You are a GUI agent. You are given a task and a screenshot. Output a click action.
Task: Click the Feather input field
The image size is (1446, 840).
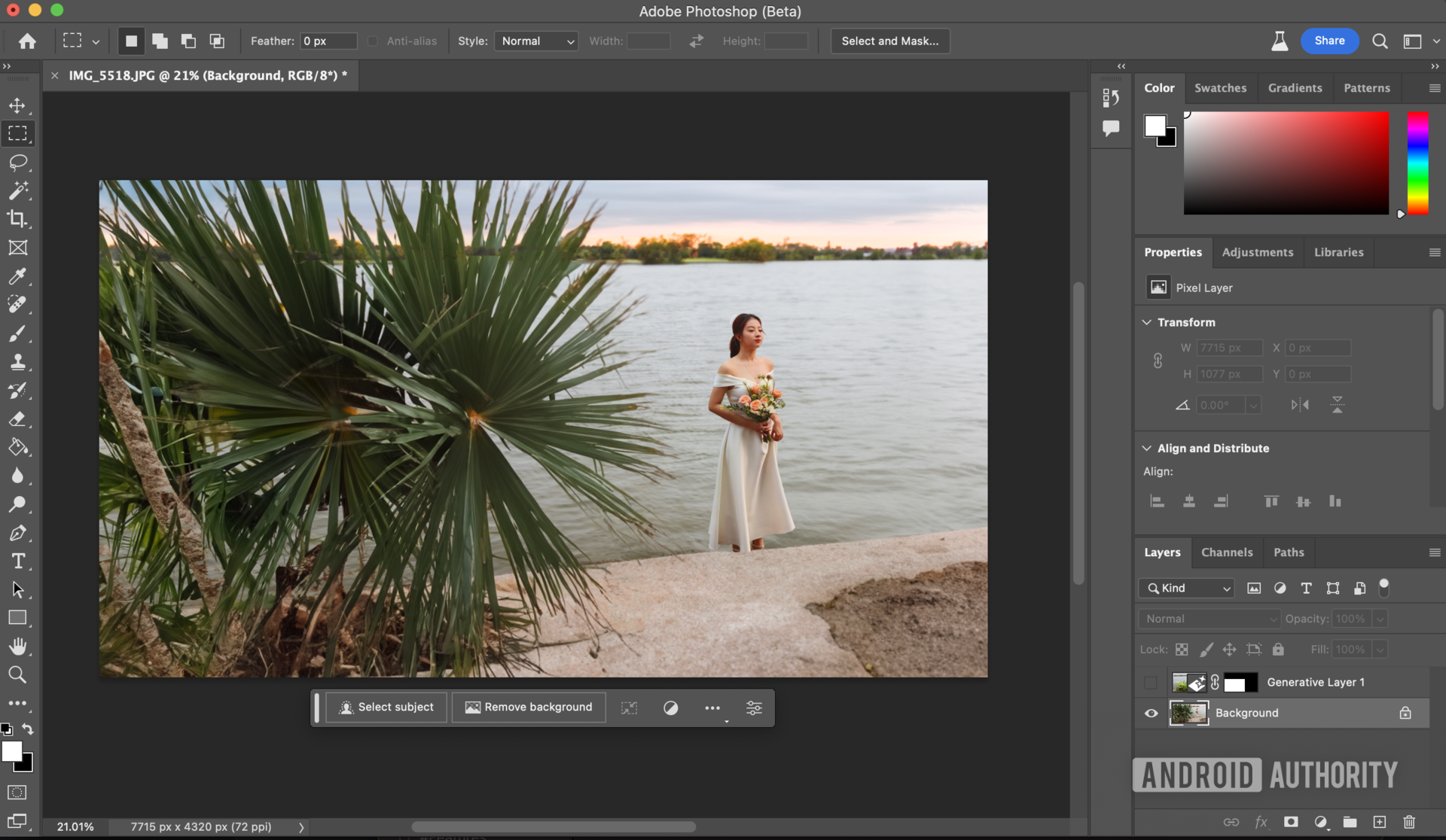328,41
